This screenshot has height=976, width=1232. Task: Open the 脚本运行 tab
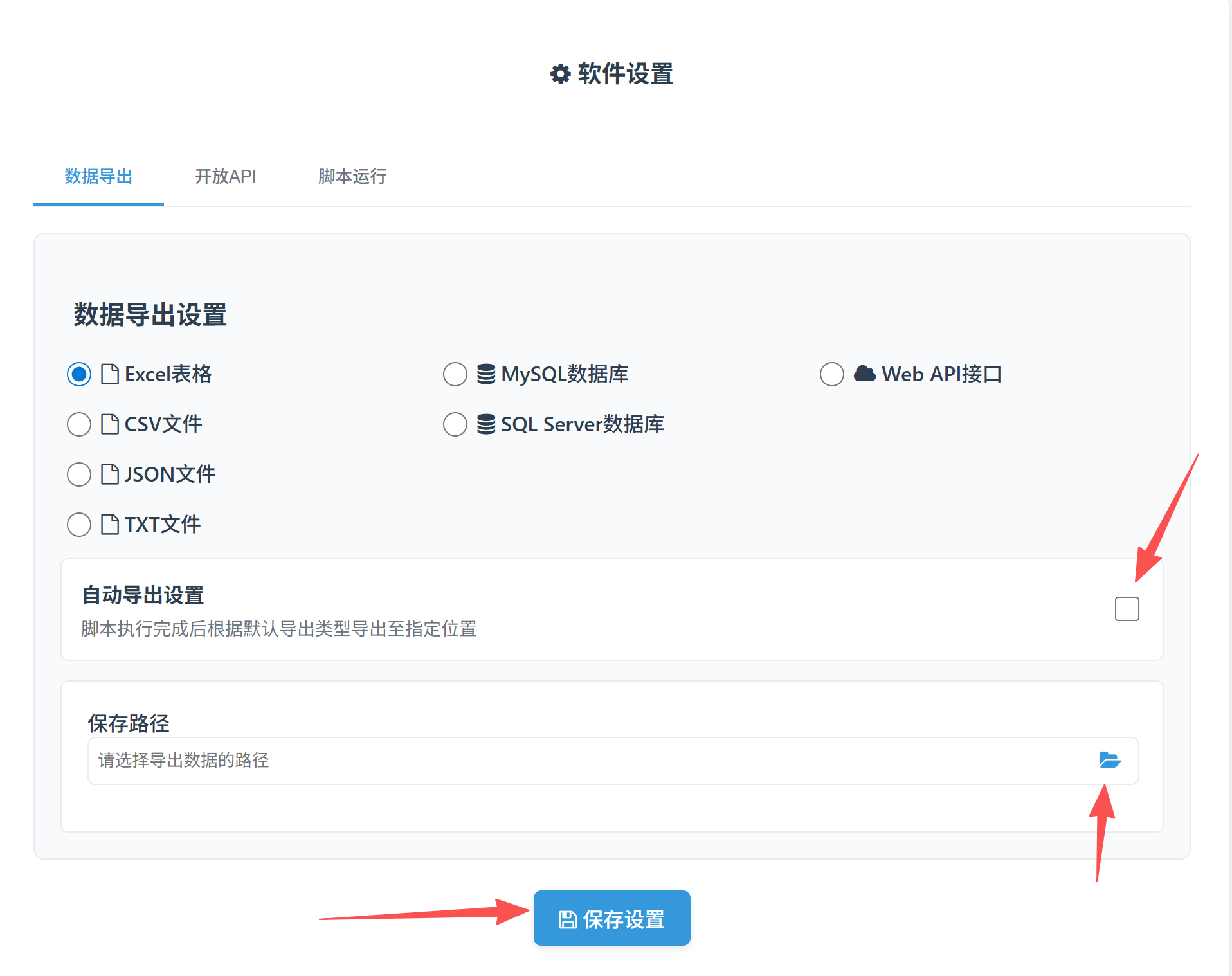pyautogui.click(x=352, y=176)
